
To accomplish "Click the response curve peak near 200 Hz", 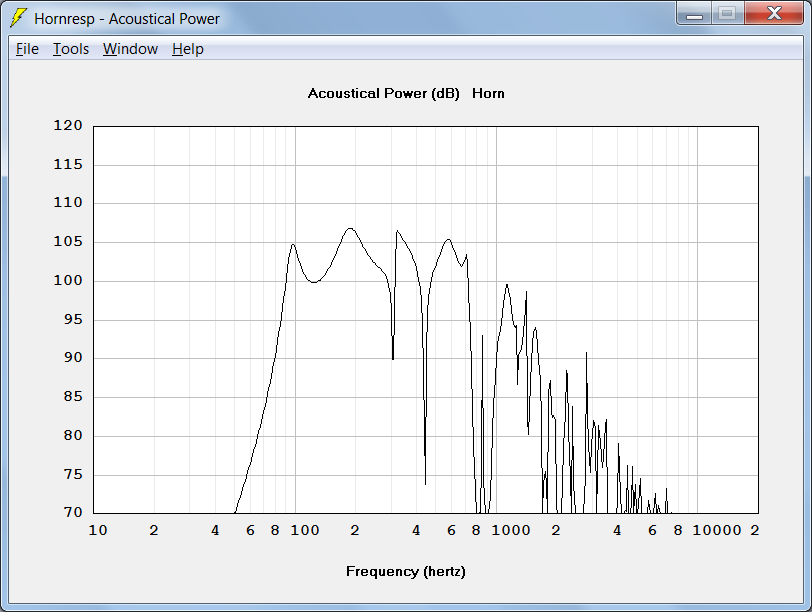I will pos(351,228).
